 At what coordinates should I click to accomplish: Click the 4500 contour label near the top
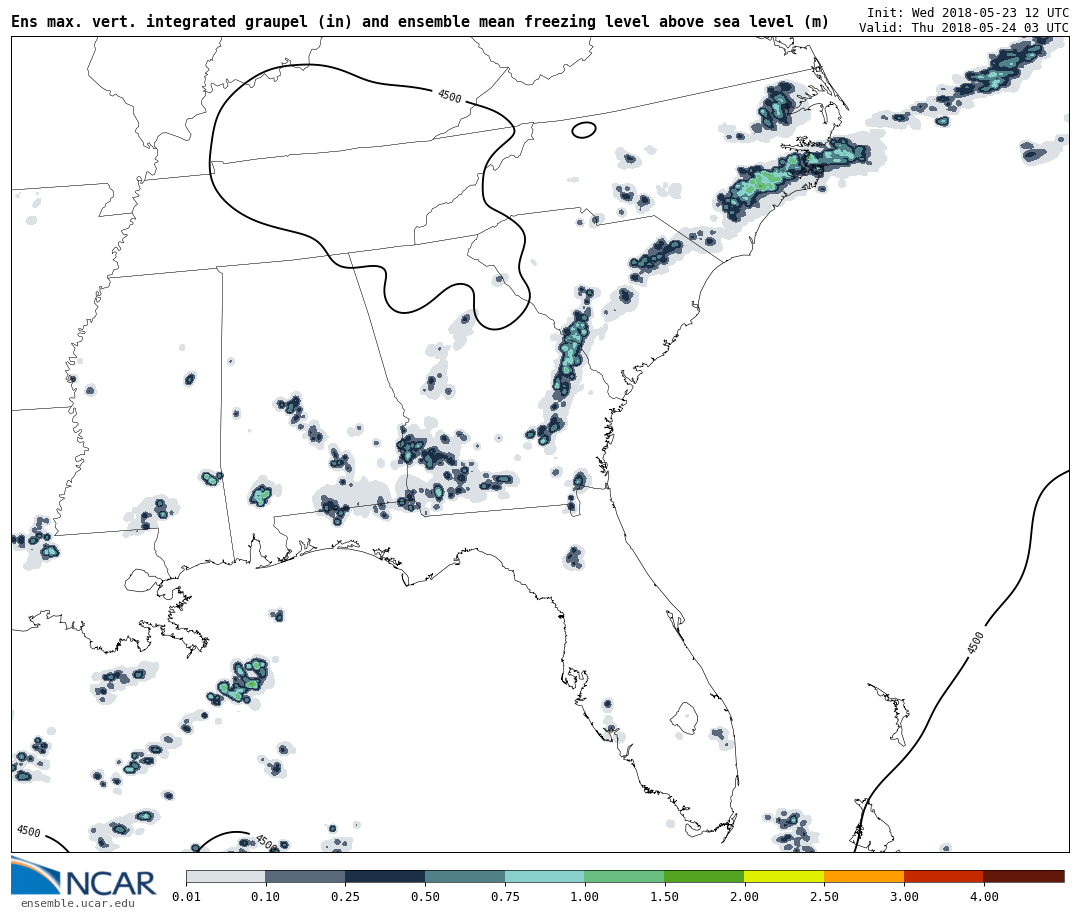[x=449, y=96]
